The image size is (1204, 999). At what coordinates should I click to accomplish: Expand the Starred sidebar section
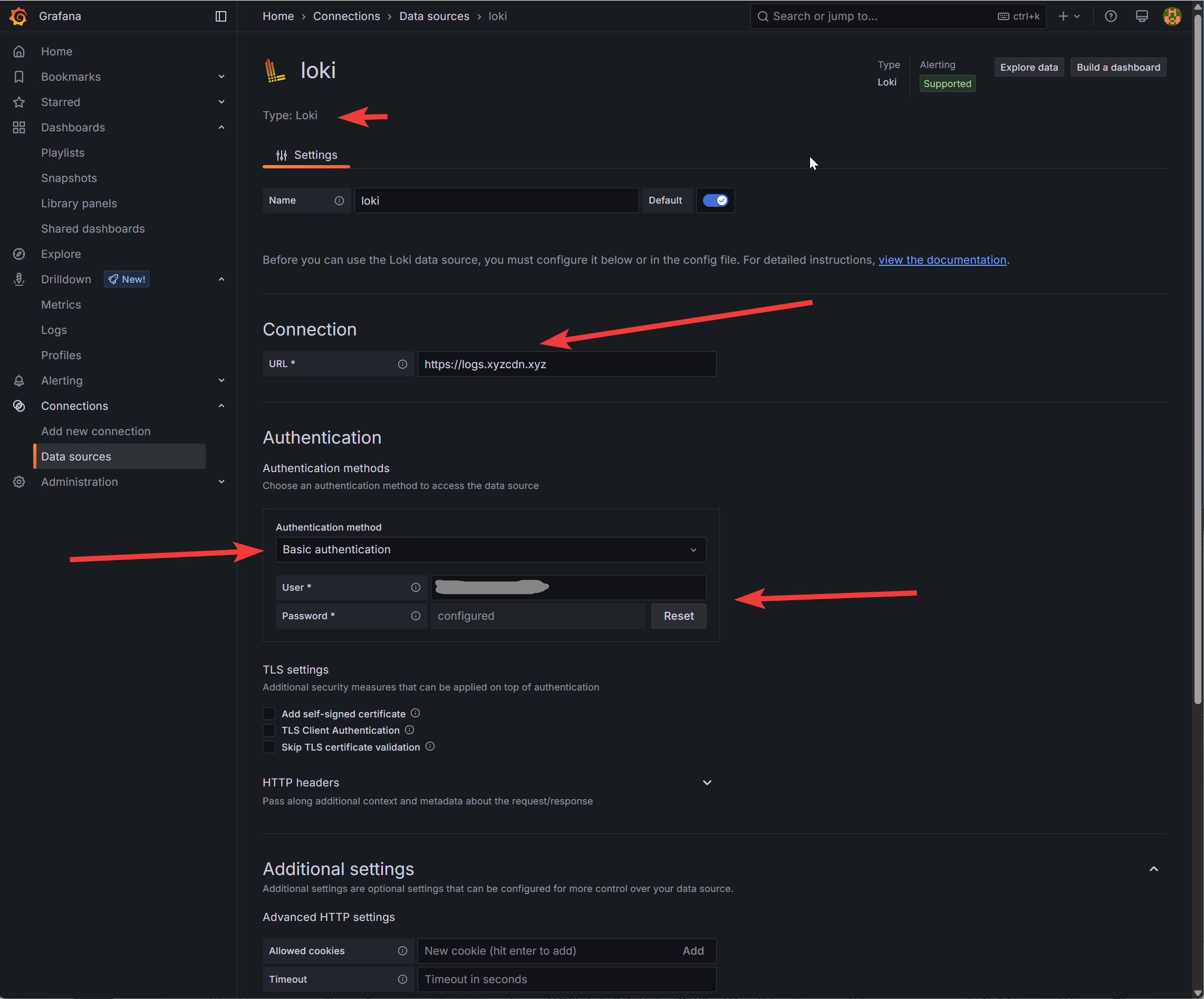pos(221,102)
